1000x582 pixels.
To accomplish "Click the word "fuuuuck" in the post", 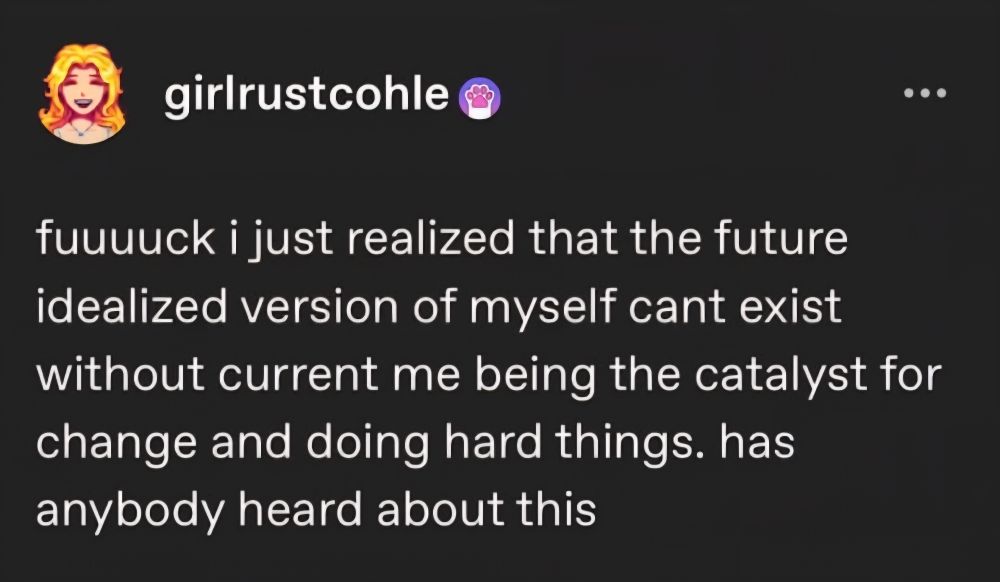I will pyautogui.click(x=126, y=238).
